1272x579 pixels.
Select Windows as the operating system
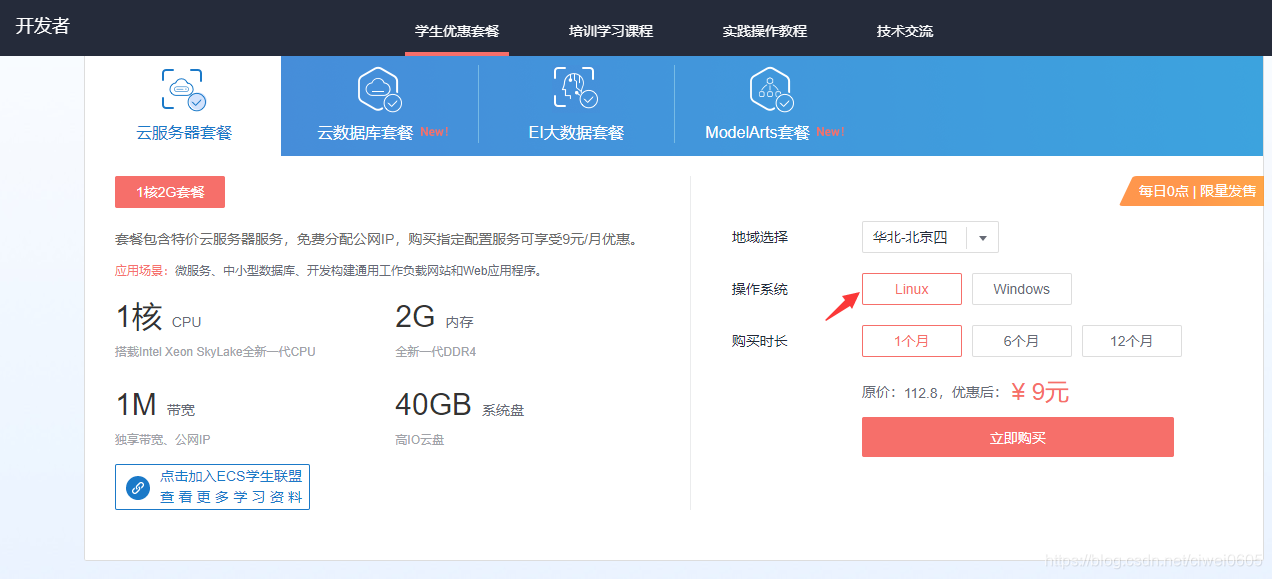coord(1021,289)
